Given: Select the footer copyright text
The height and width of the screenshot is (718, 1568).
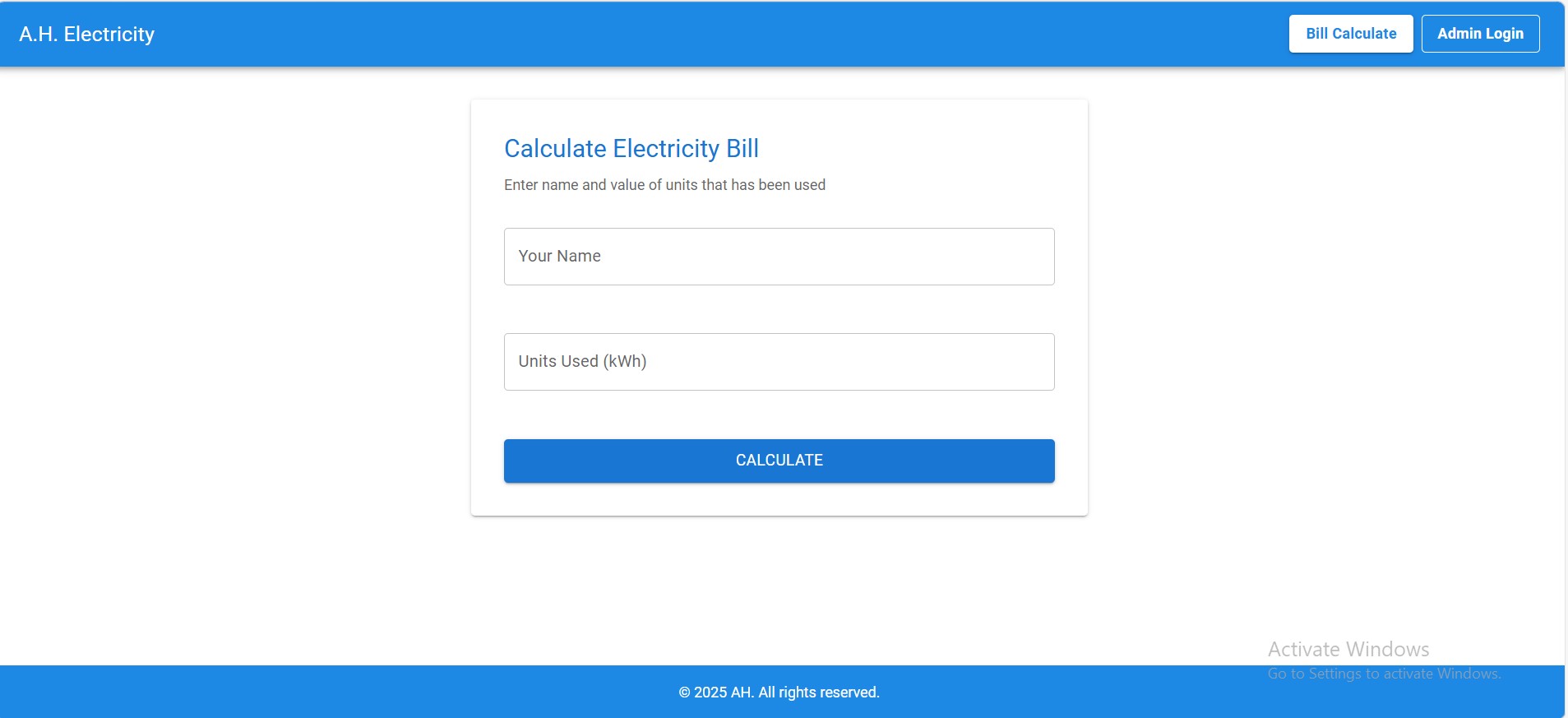Looking at the screenshot, I should pyautogui.click(x=778, y=692).
